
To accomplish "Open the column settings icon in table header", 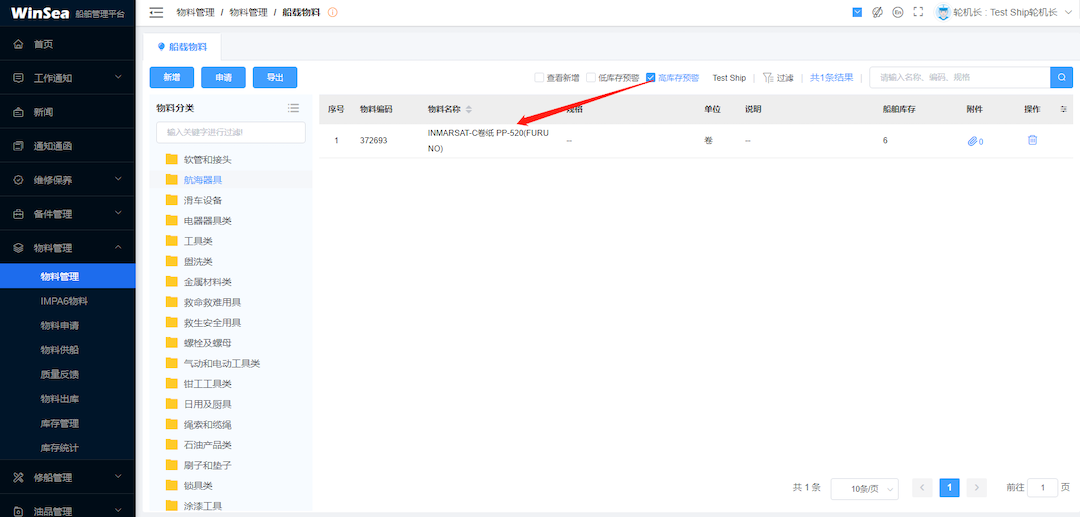I will click(x=1064, y=109).
